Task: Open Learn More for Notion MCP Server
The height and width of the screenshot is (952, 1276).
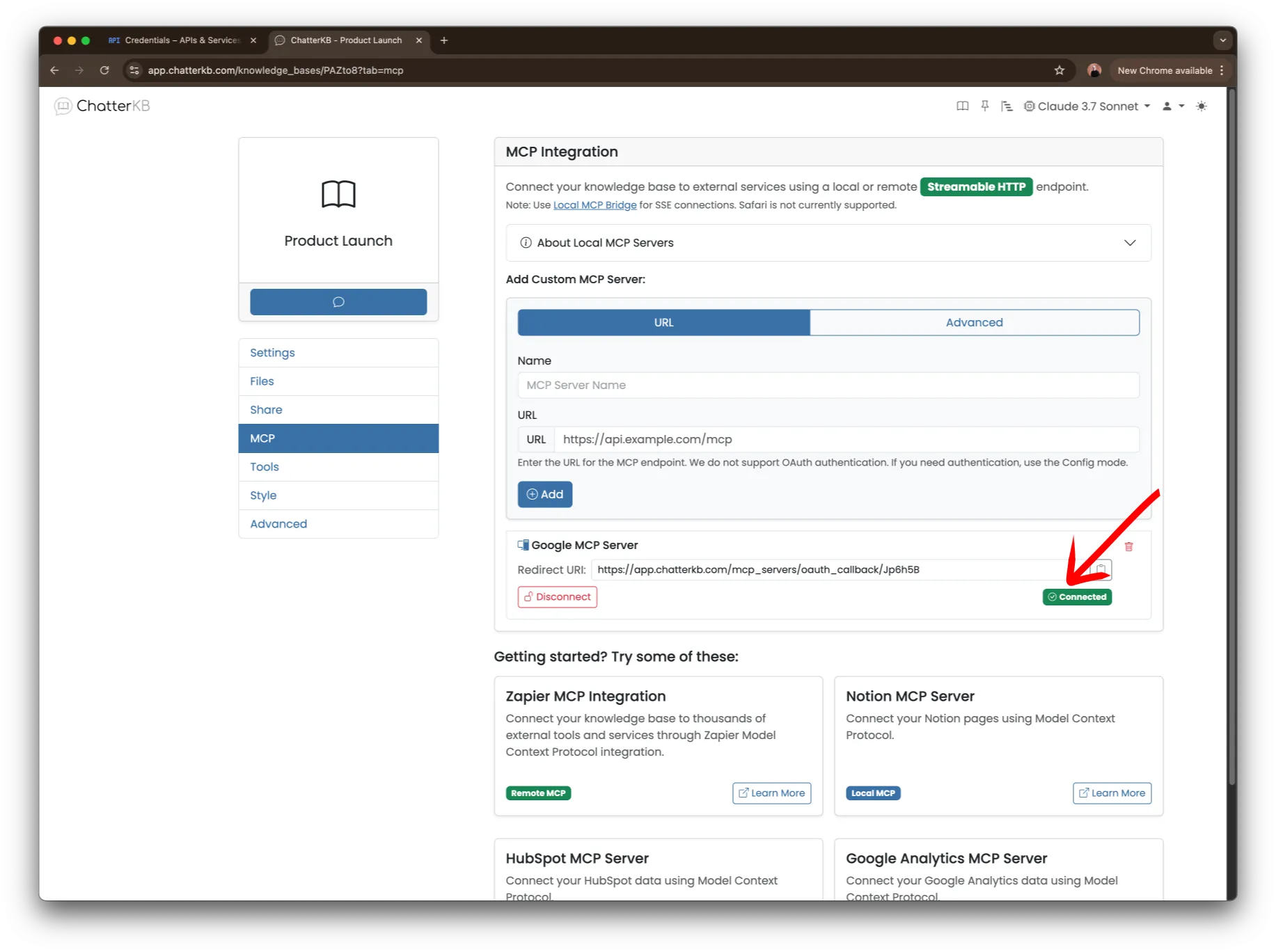Action: (1112, 793)
